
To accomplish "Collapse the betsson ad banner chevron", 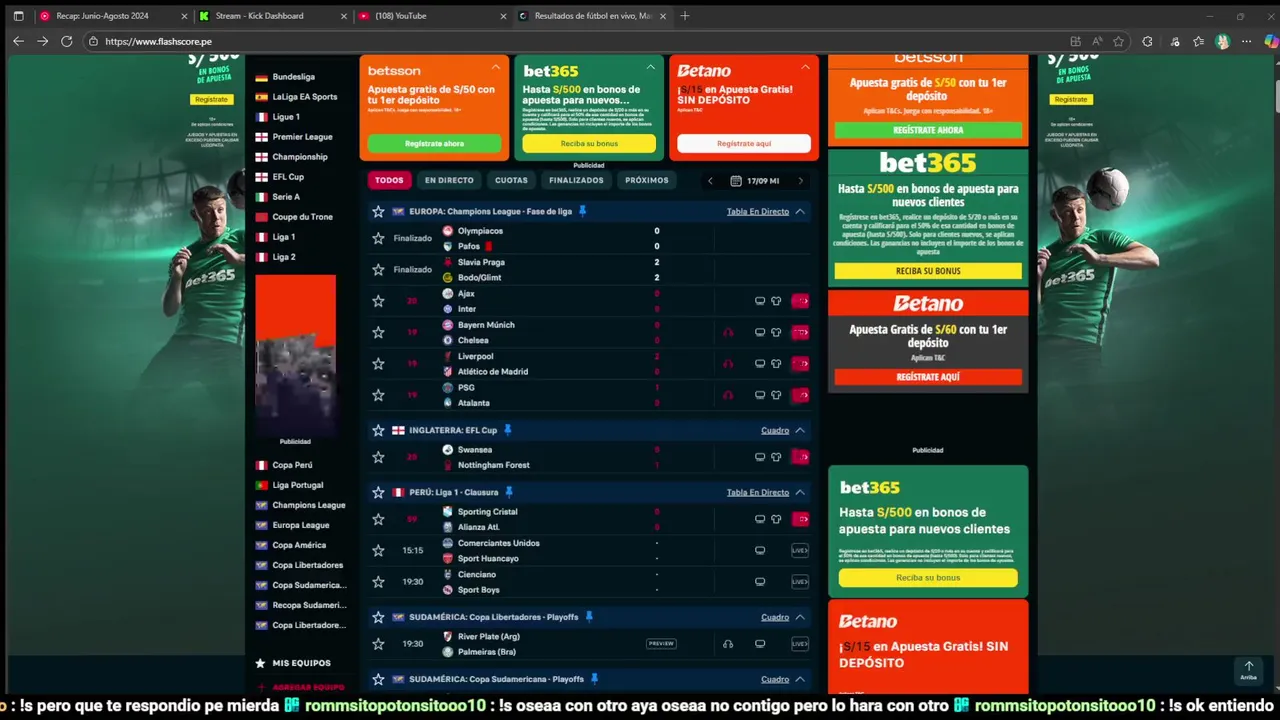I will click(x=495, y=67).
